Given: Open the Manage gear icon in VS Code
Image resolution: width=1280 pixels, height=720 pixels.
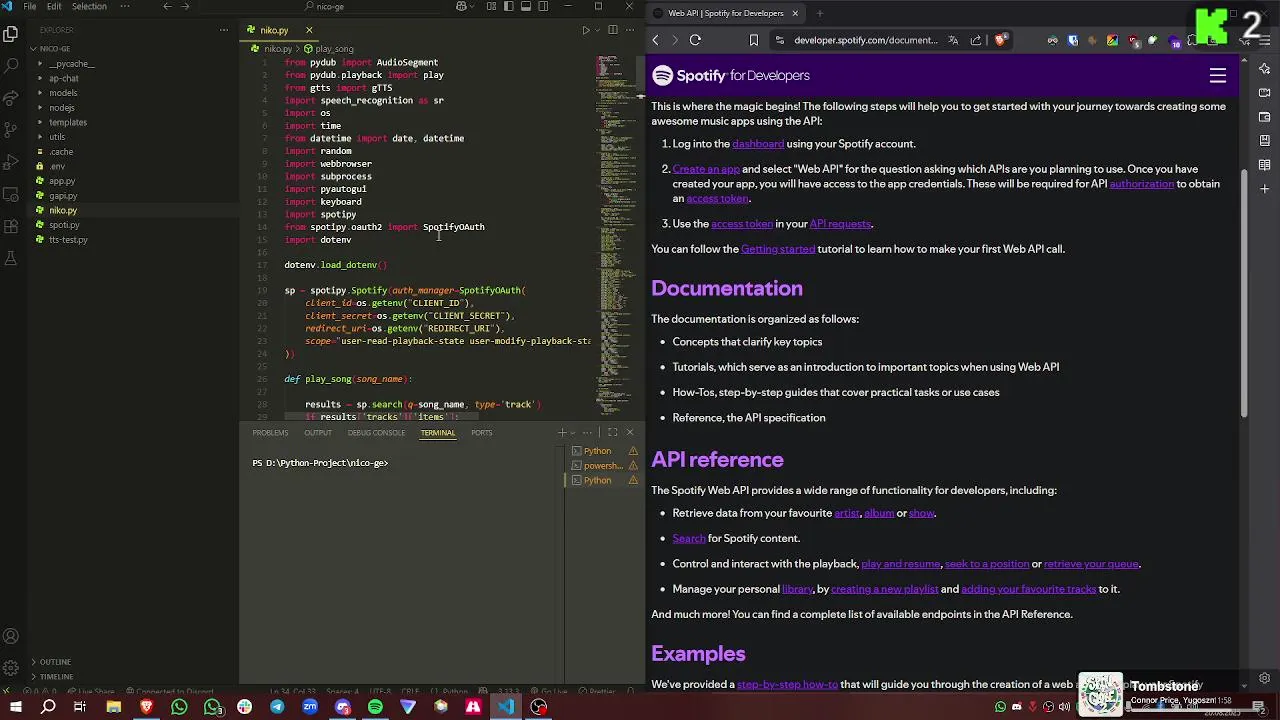Looking at the screenshot, I should [11, 668].
